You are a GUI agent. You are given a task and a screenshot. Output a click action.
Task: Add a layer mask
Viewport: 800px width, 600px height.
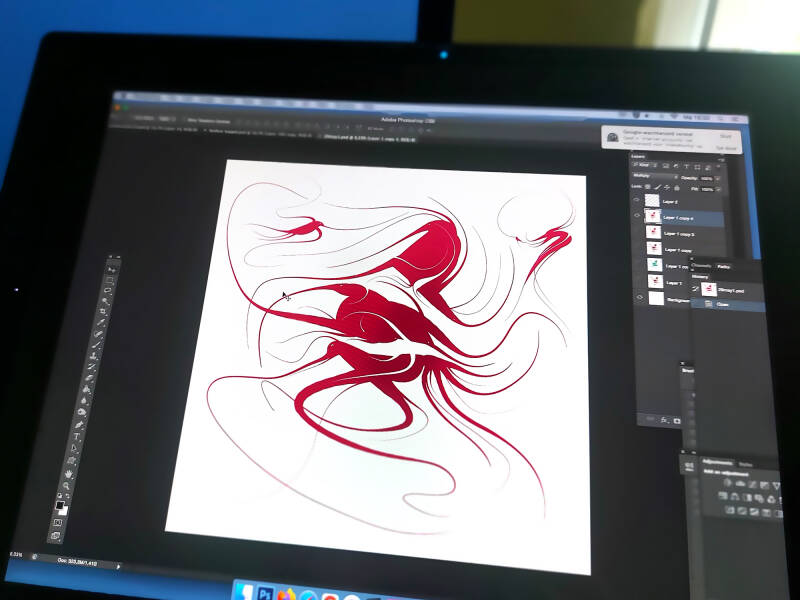pyautogui.click(x=677, y=421)
